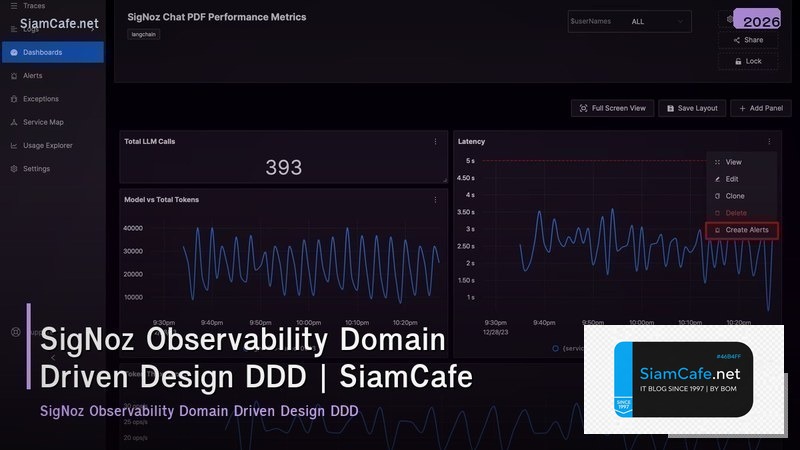The image size is (800, 450).
Task: Click the share icon next to Share
Action: coord(736,40)
